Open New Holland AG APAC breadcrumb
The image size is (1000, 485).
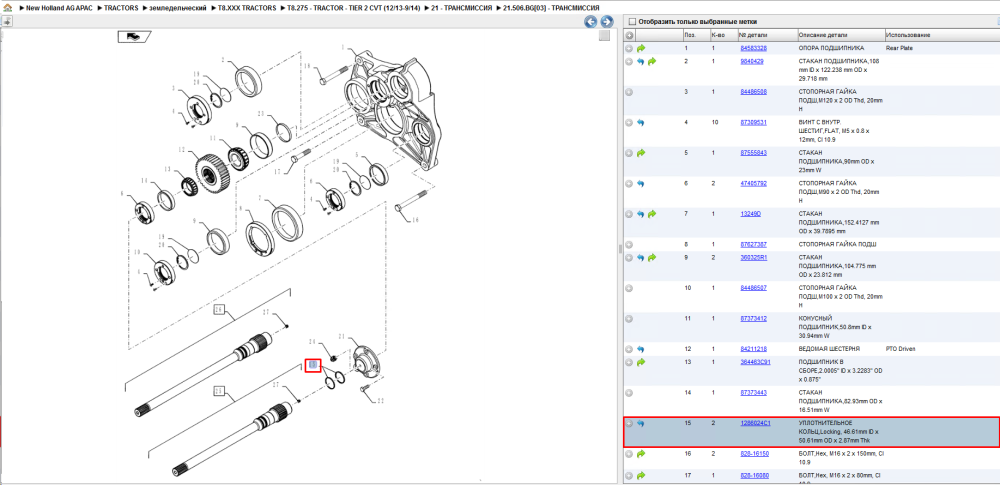point(59,8)
